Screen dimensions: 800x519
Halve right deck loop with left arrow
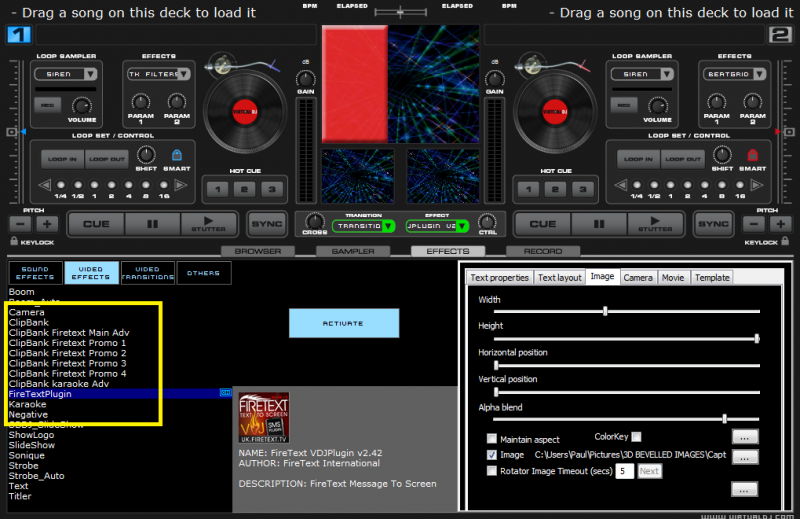pos(620,185)
